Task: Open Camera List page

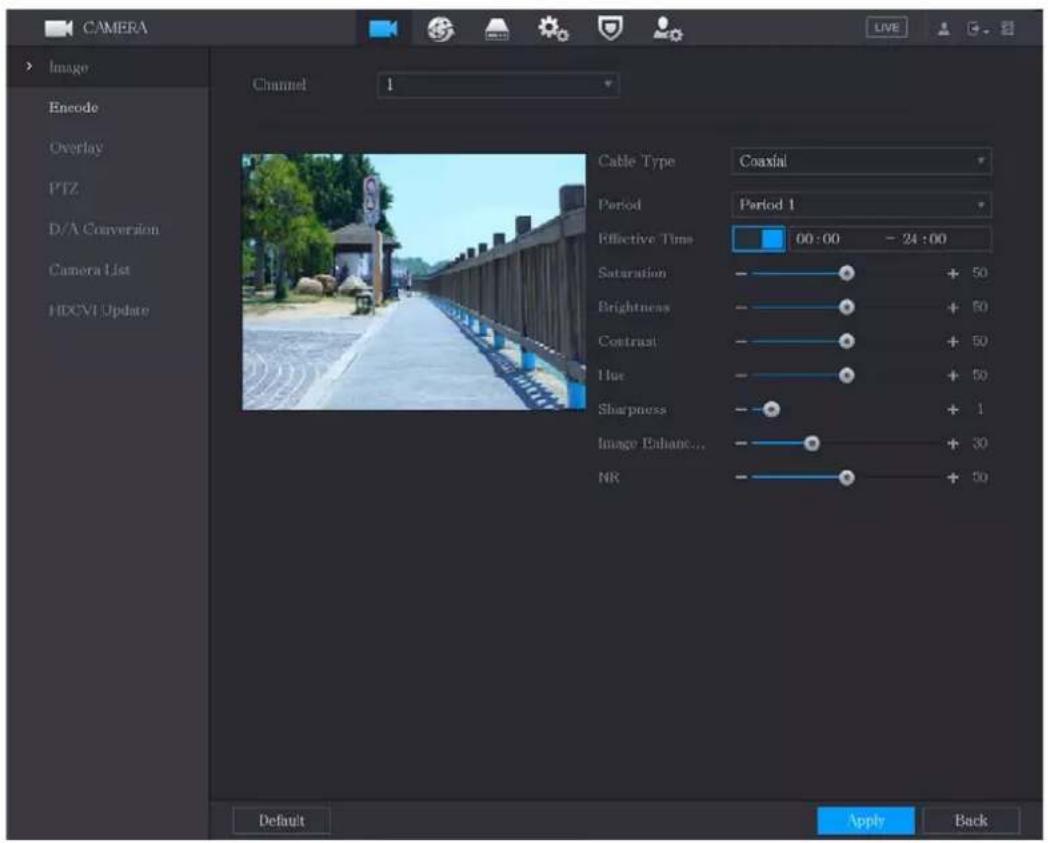Action: point(90,270)
